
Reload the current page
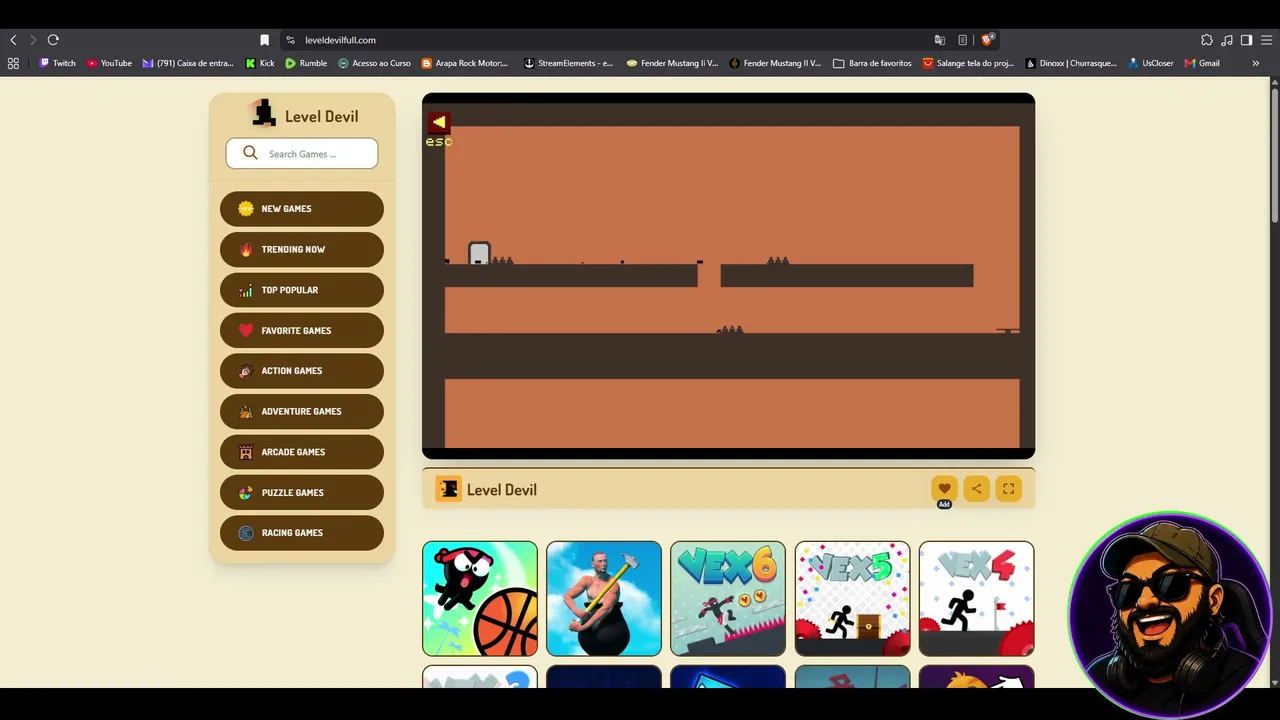tap(53, 40)
